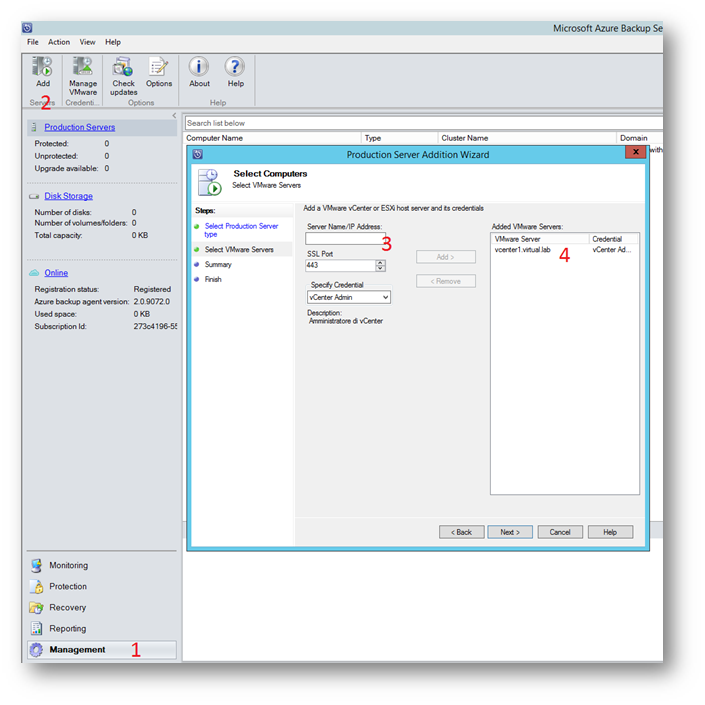Click the Cluster Name column header
Image resolution: width=705 pixels, height=705 pixels.
[x=527, y=138]
